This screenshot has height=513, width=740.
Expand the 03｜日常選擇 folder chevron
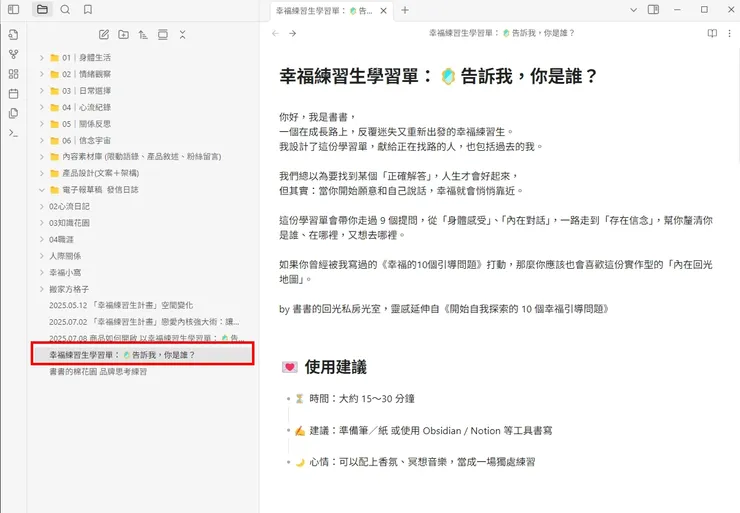click(42, 91)
